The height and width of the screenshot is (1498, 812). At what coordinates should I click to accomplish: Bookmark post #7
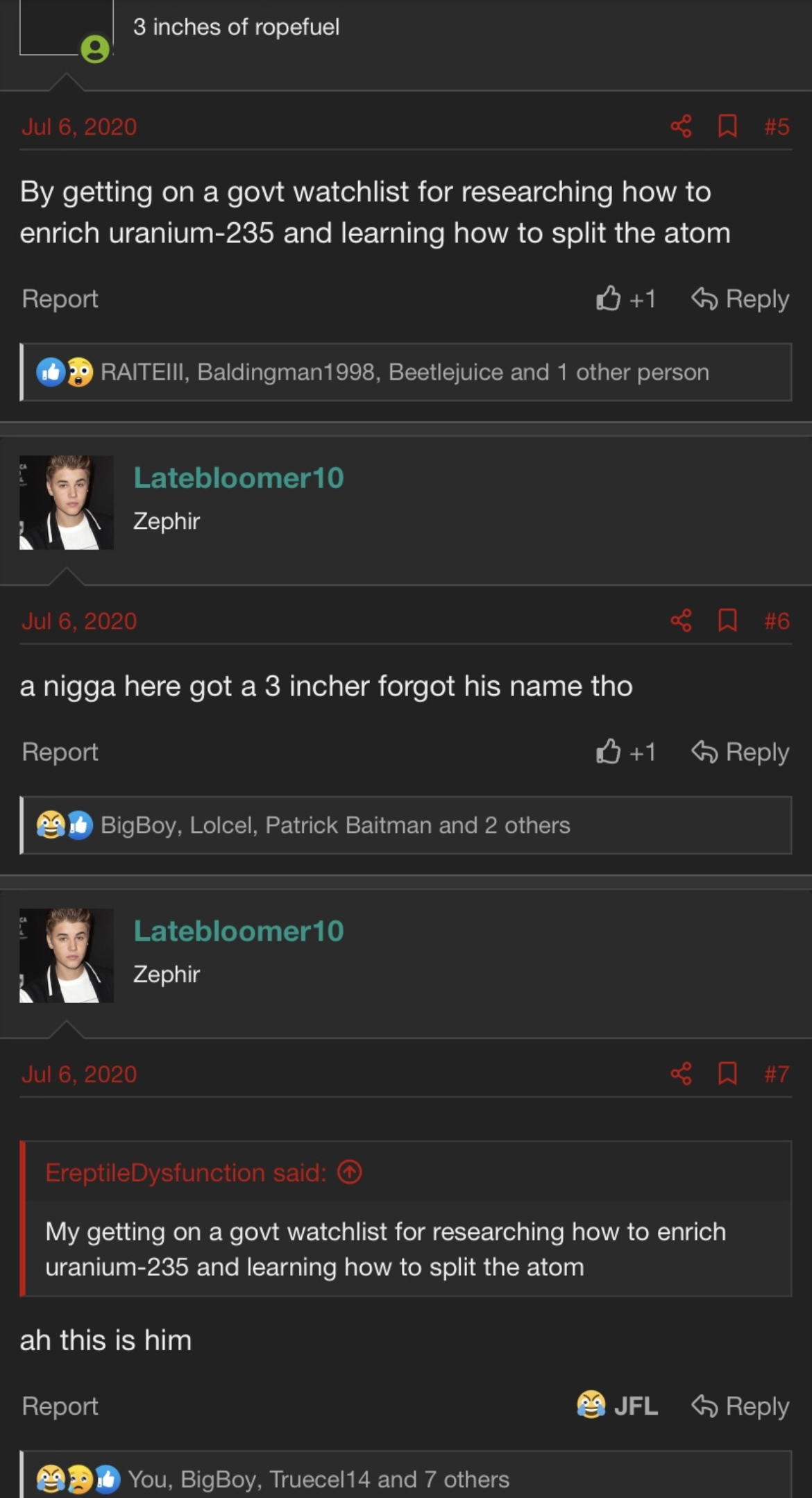pyautogui.click(x=727, y=1074)
